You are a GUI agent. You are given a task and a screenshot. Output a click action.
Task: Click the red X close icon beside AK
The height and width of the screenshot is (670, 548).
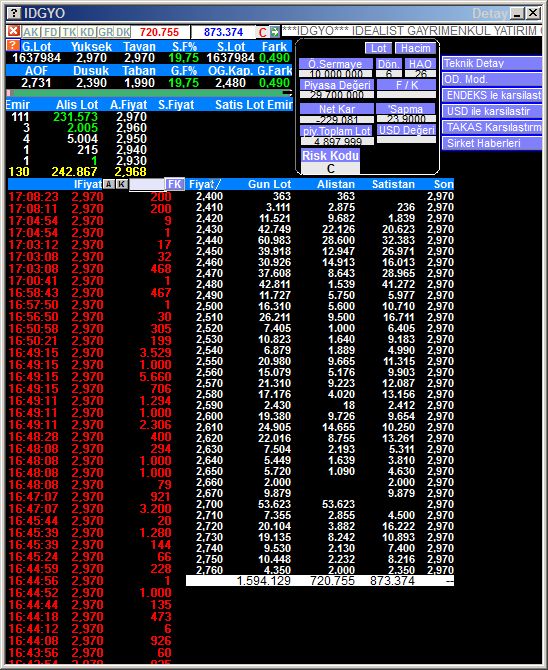click(14, 31)
